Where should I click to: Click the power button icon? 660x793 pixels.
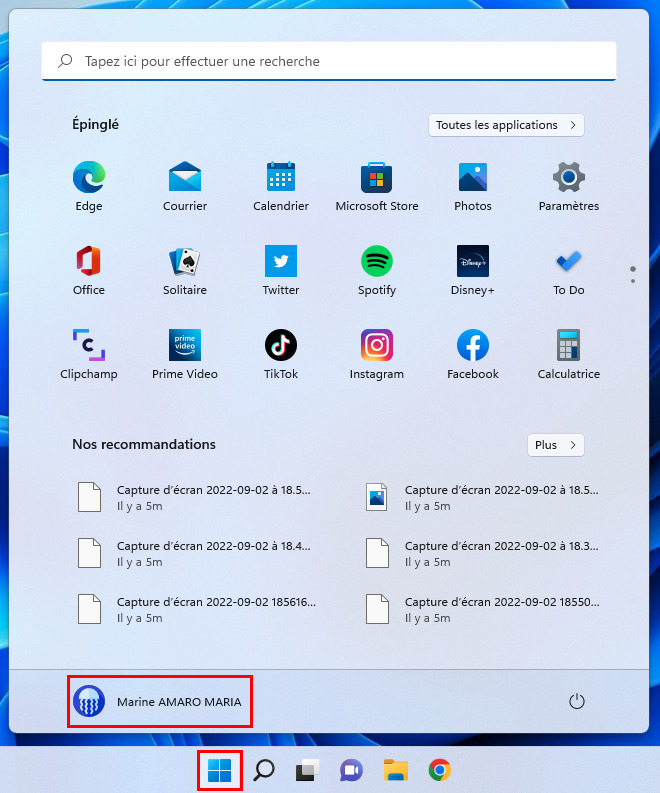click(x=577, y=701)
